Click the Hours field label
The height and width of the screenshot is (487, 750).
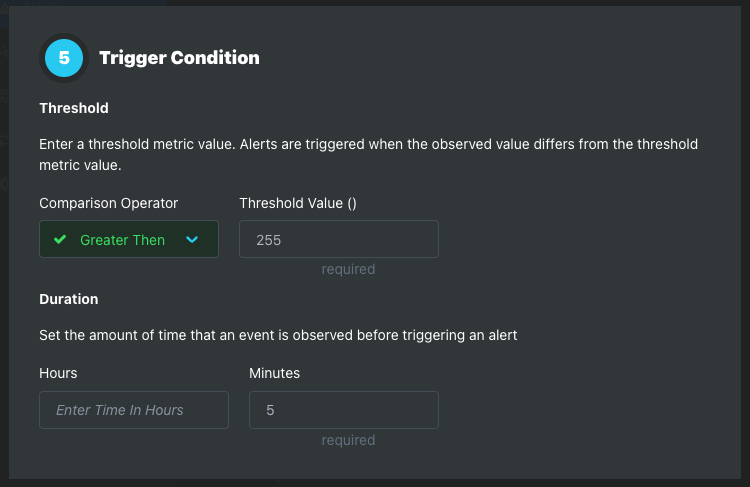pos(58,373)
